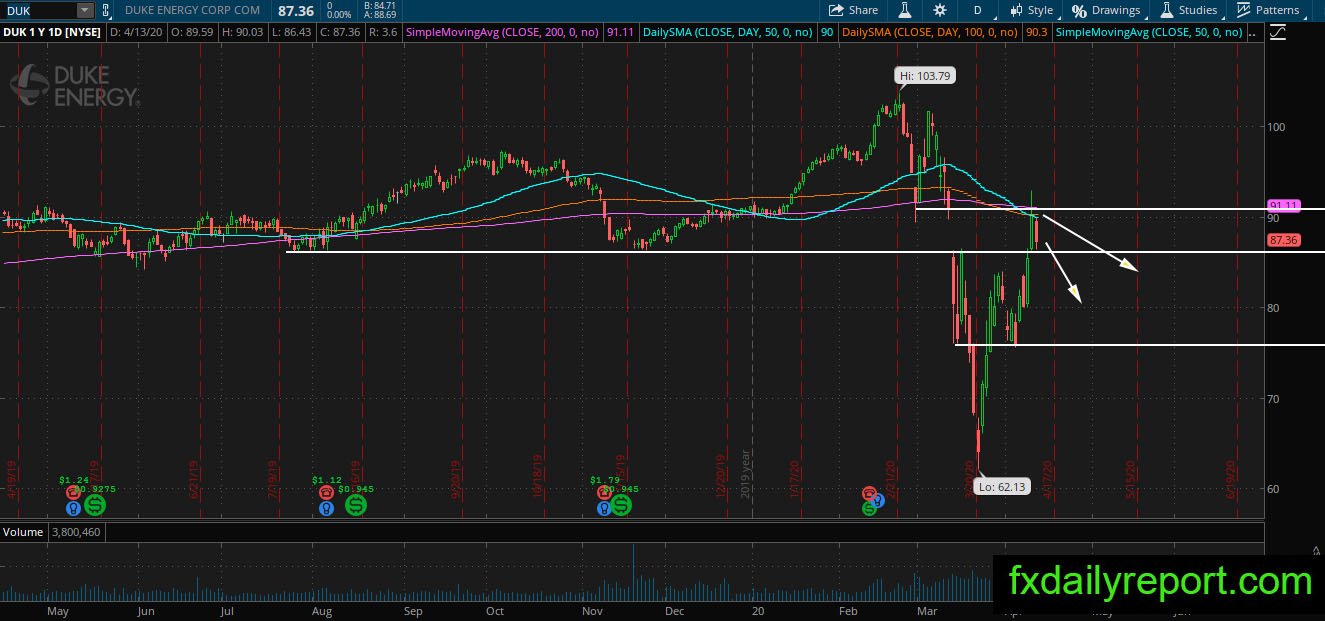Screen dimensions: 1325x621
Task: Click the blue conference call bulb icon in May
Action: click(72, 509)
